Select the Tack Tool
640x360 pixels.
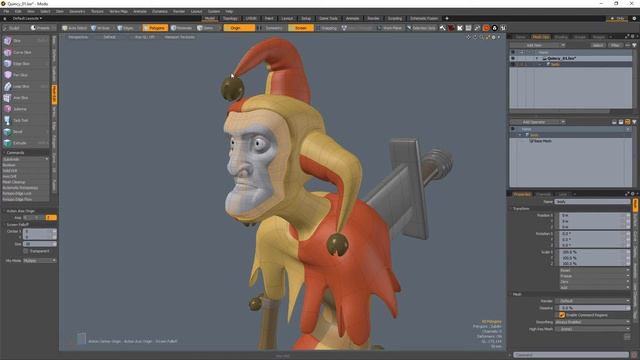(x=25, y=120)
